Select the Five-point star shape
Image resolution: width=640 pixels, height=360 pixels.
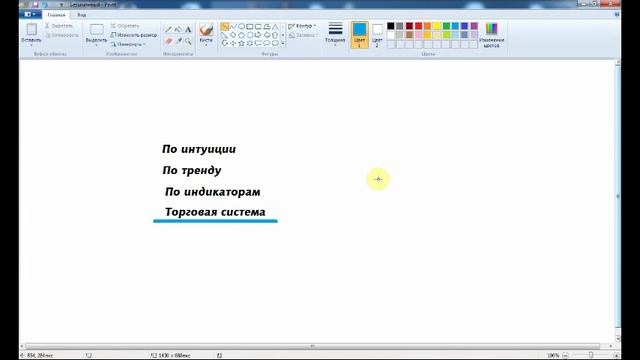[241, 43]
